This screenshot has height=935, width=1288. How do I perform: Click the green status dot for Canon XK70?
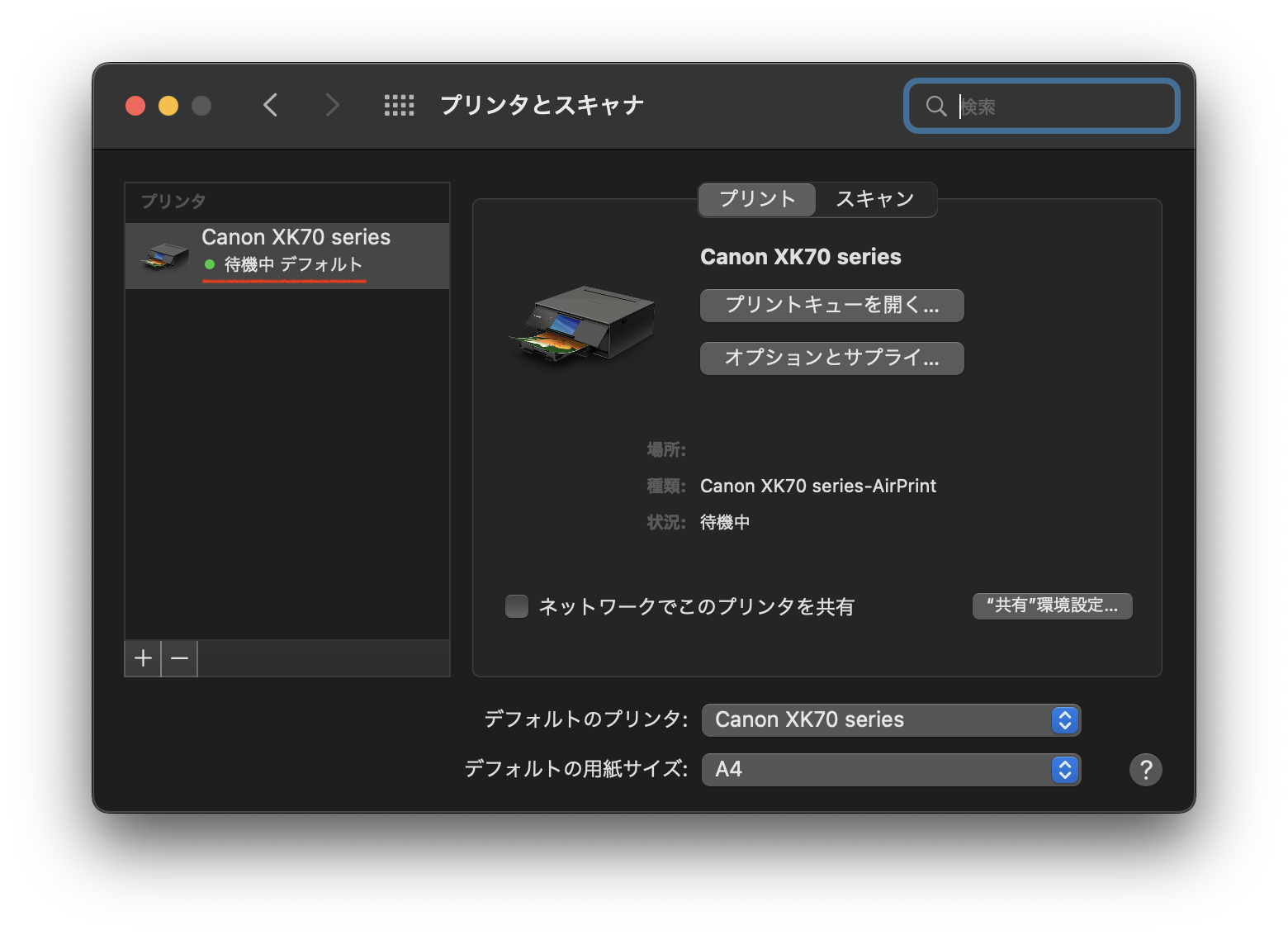(x=210, y=264)
